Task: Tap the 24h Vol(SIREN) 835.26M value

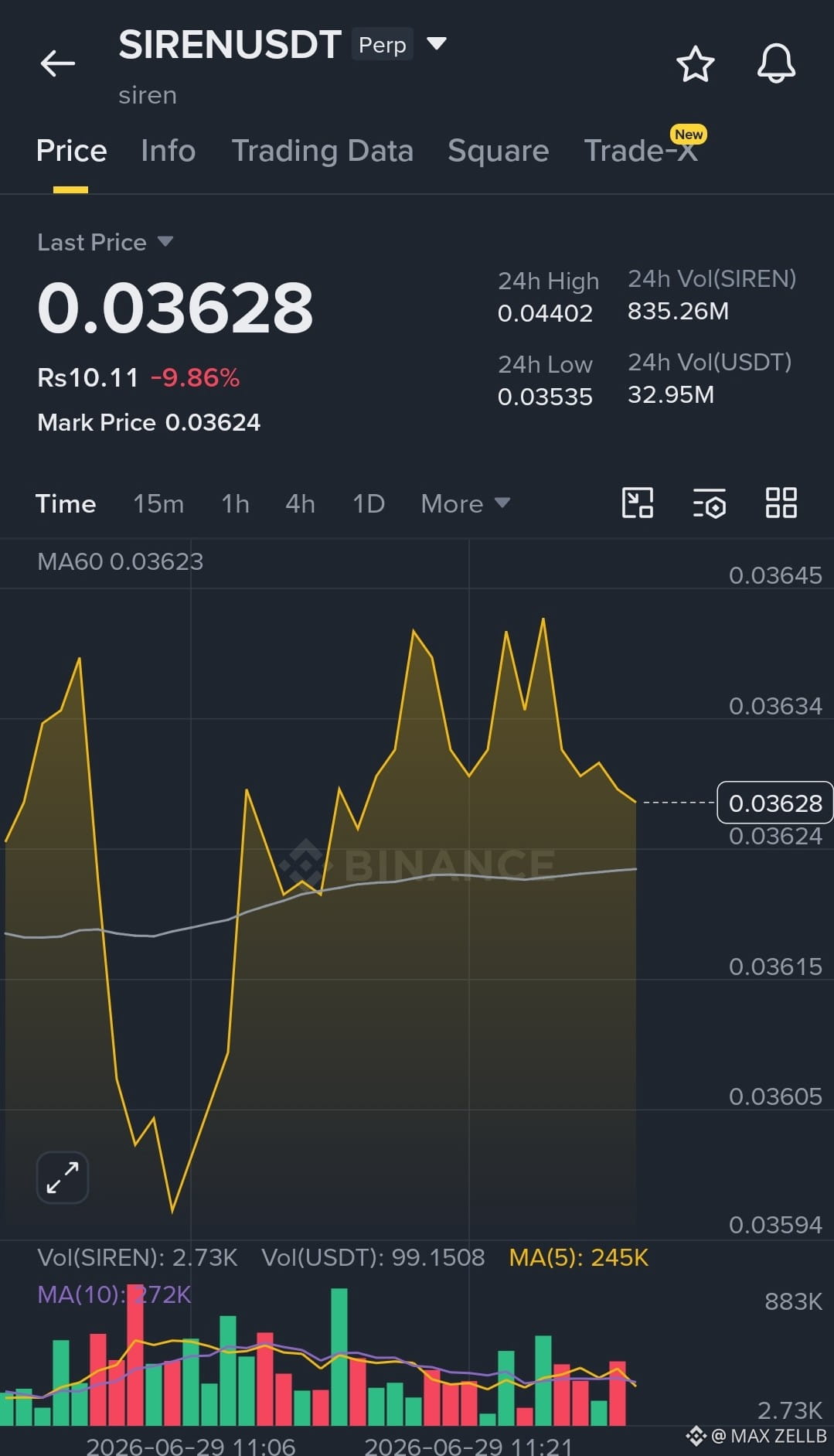Action: [678, 311]
